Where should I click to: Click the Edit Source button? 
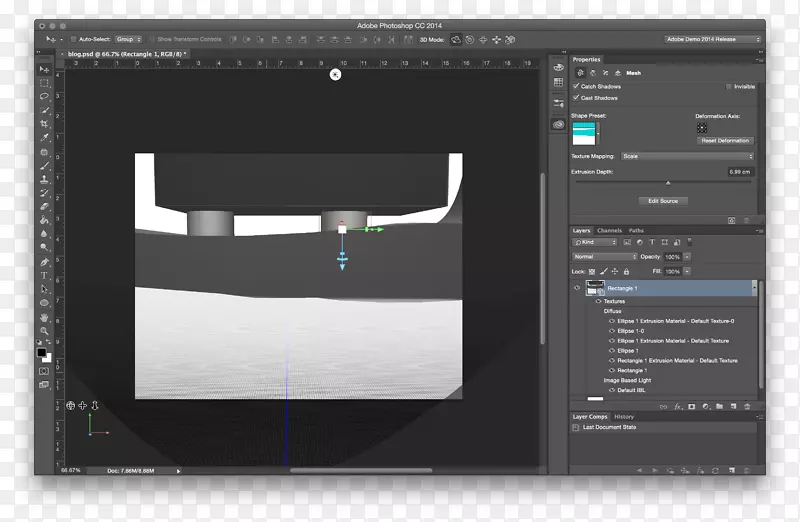click(662, 201)
